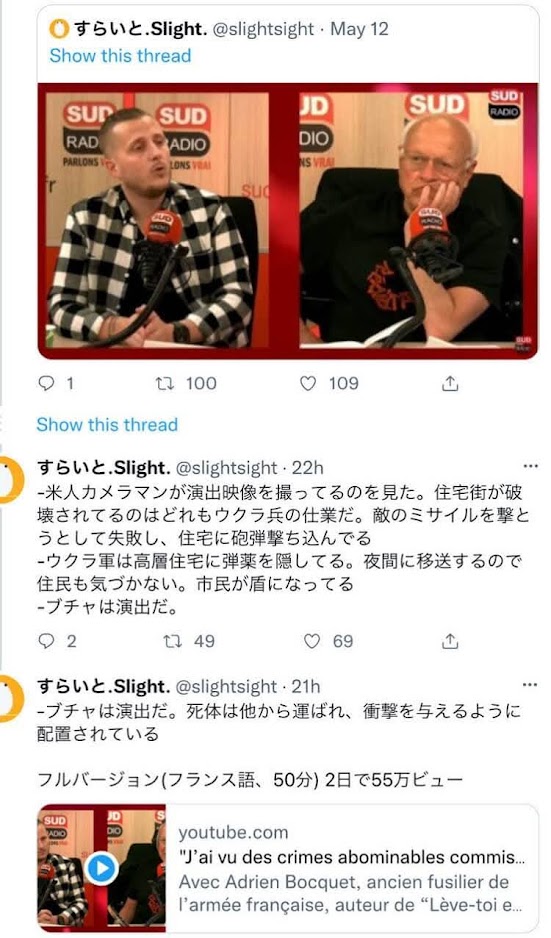Show this thread link above the video

coord(120,56)
